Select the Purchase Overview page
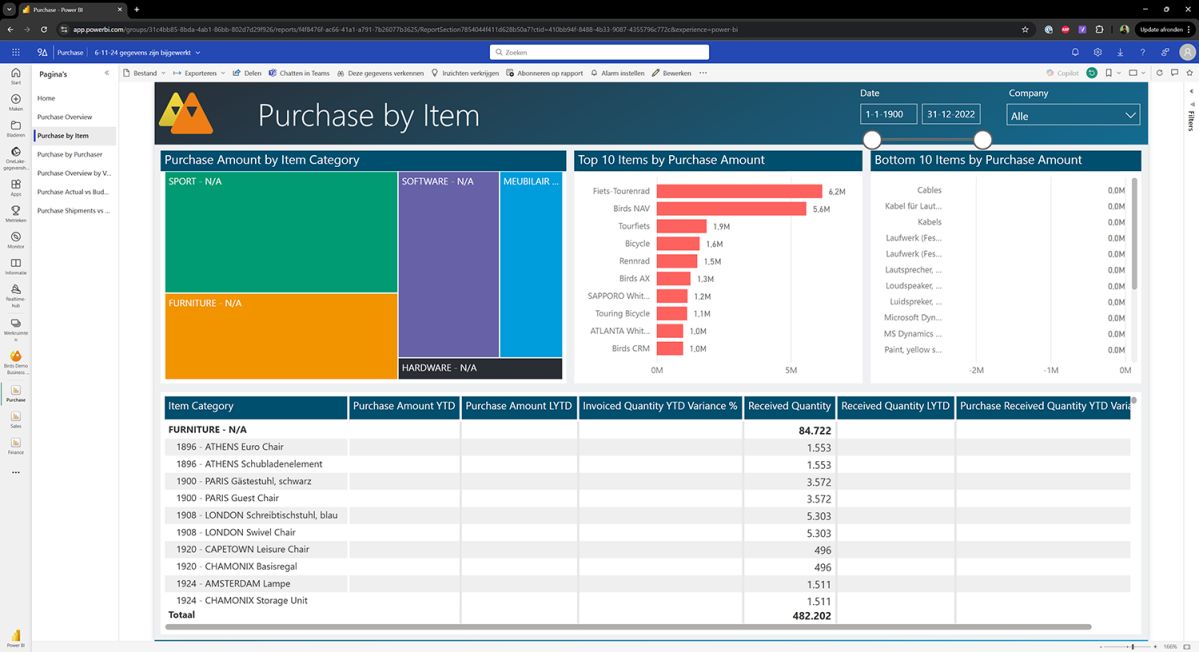Image resolution: width=1199 pixels, height=652 pixels. (65, 117)
